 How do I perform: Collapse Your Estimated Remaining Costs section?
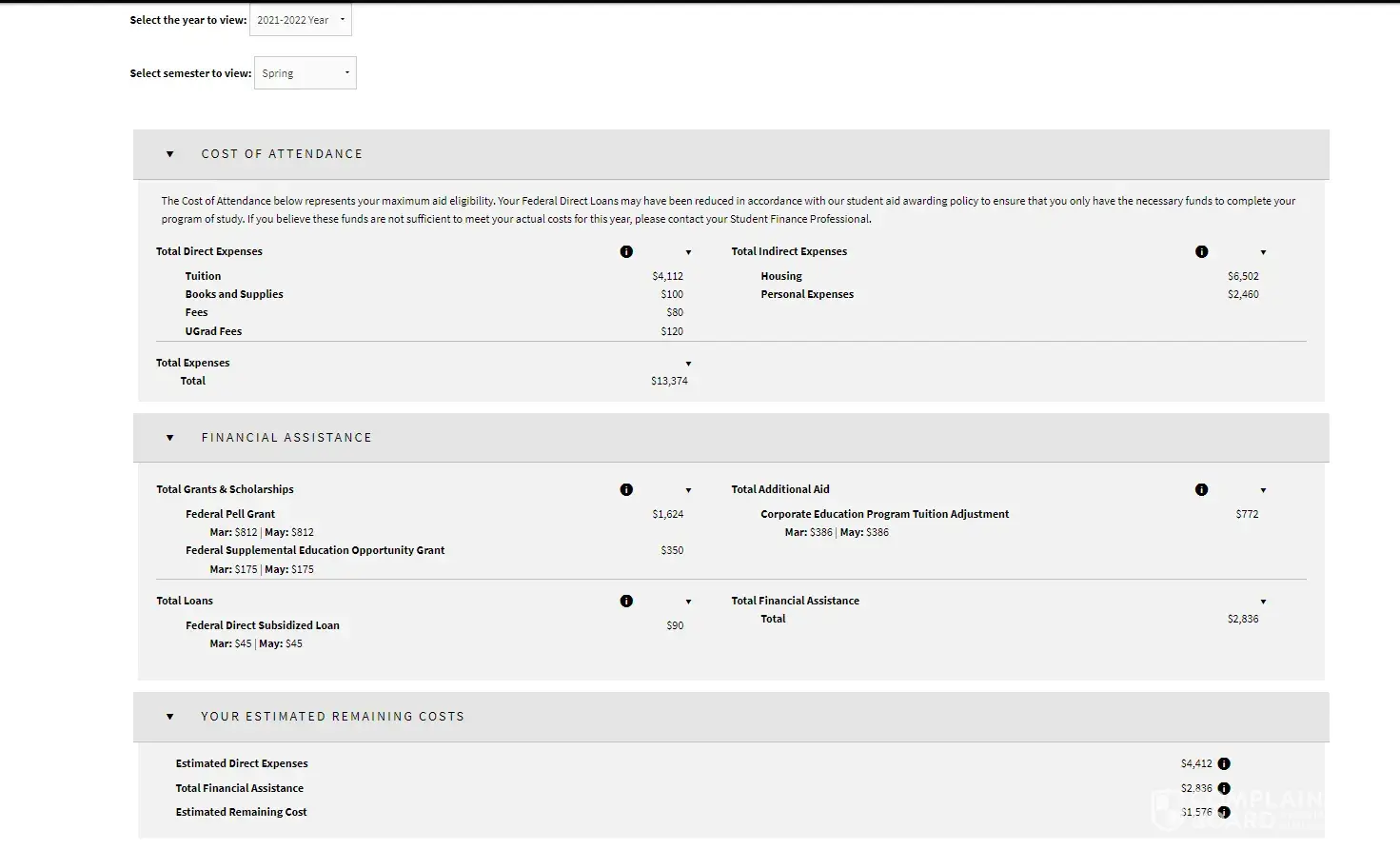tap(170, 717)
